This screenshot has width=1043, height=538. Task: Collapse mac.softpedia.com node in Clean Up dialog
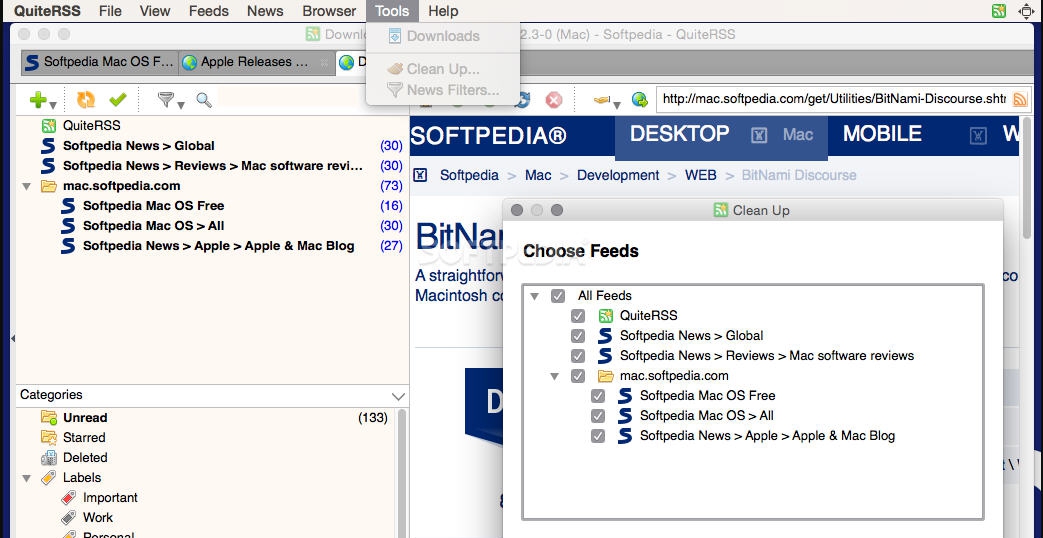pyautogui.click(x=554, y=376)
